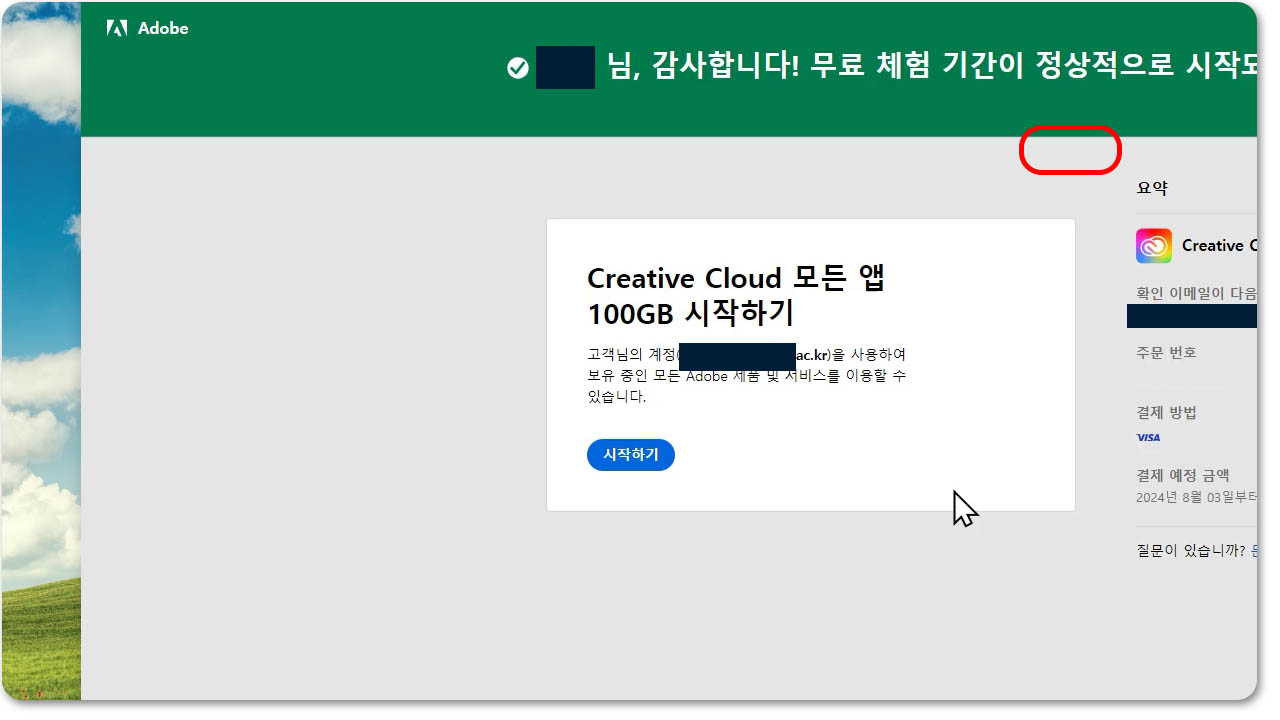1280x720 pixels.
Task: Click the Creative Cloud 모든 앱 heading
Action: 736,295
